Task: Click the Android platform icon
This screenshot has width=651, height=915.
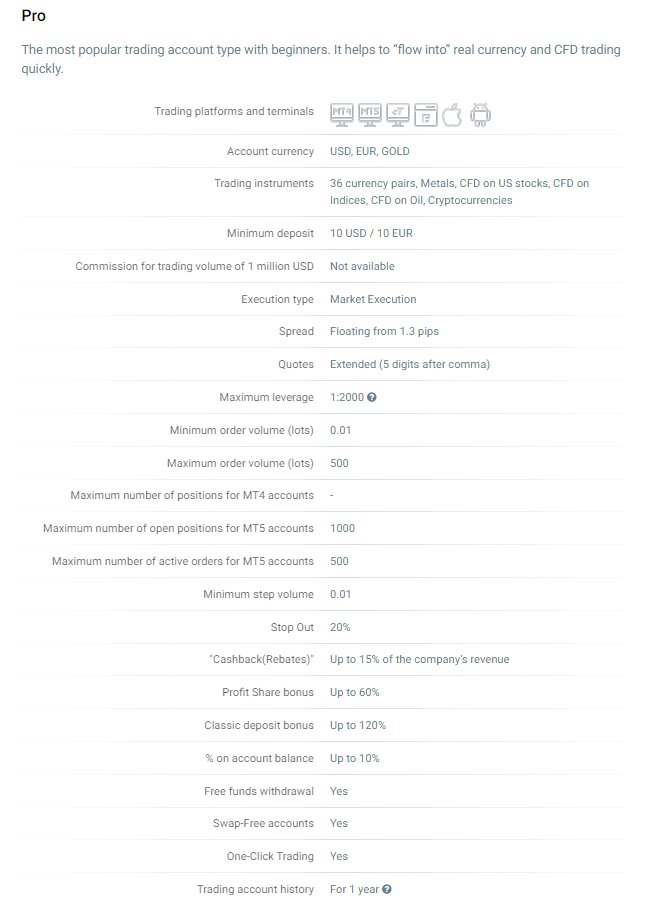Action: coord(481,115)
